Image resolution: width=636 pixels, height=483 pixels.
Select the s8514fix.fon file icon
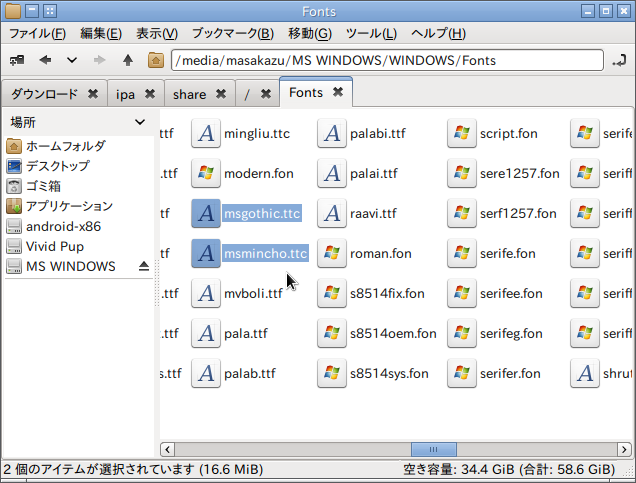point(332,293)
